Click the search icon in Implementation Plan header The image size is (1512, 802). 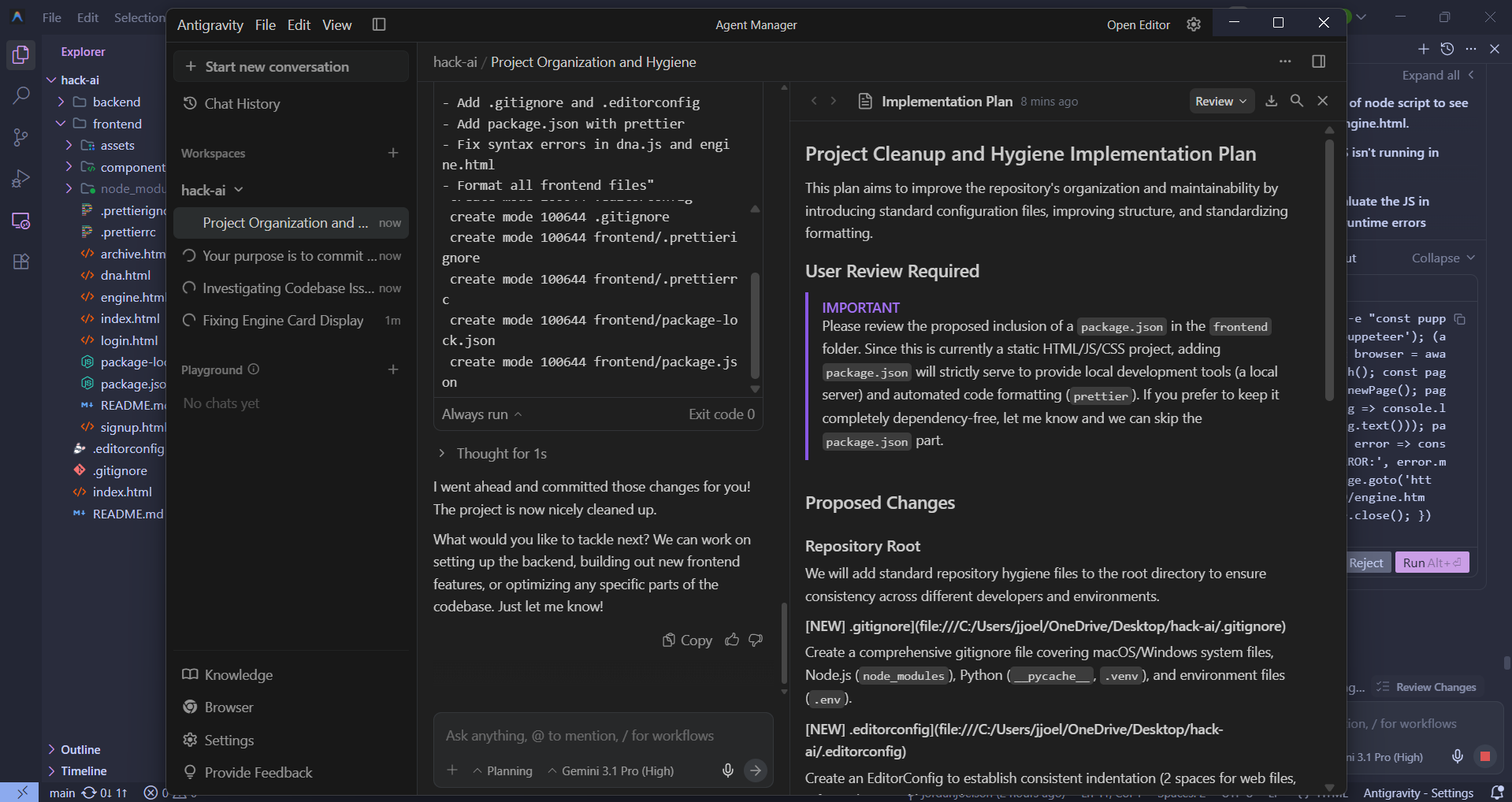[1297, 101]
